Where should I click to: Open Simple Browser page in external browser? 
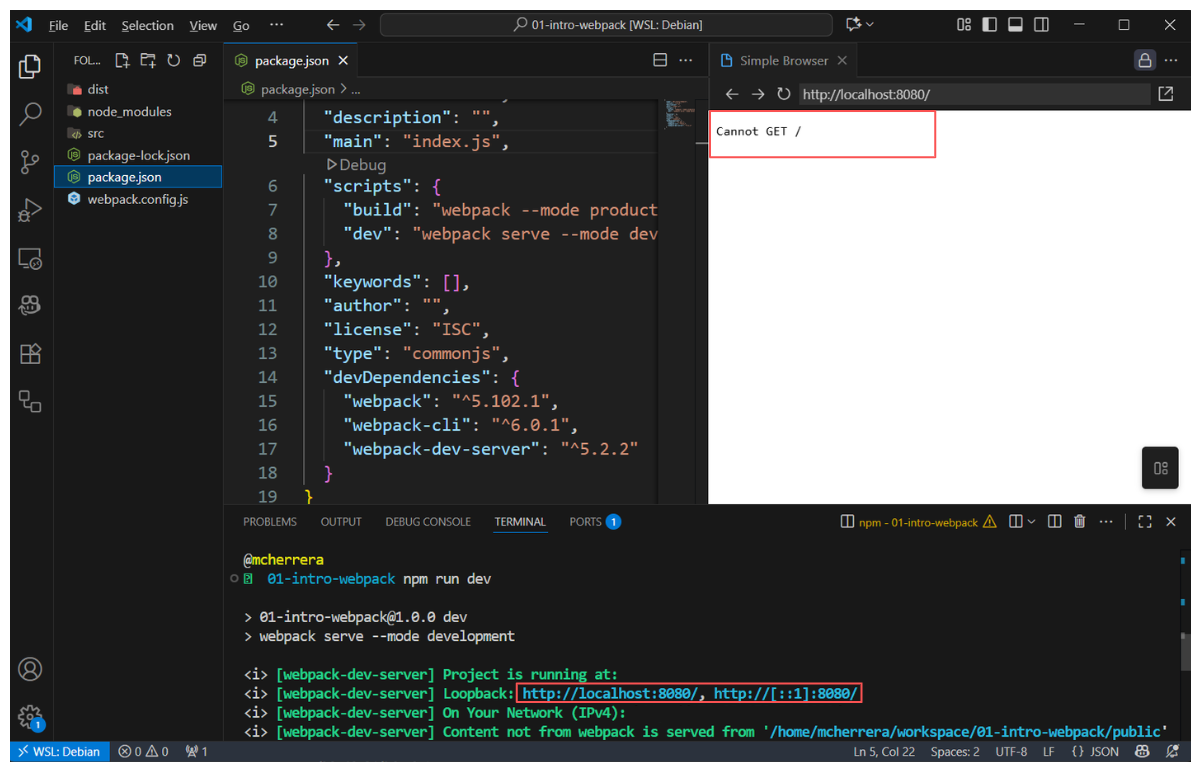[x=1166, y=94]
